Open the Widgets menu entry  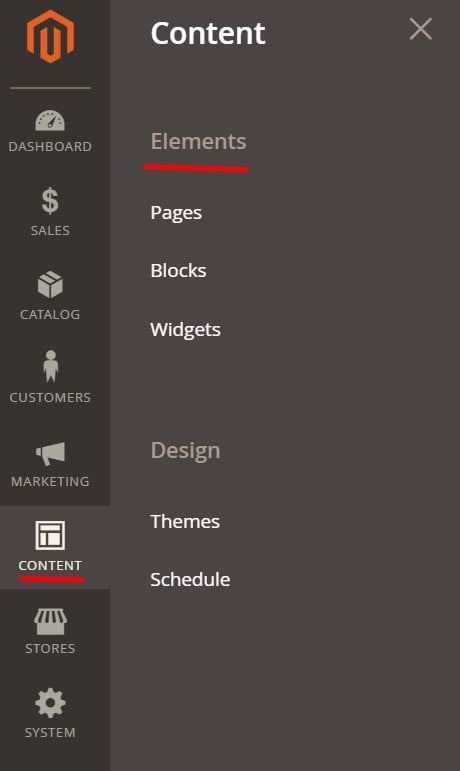pyautogui.click(x=185, y=329)
